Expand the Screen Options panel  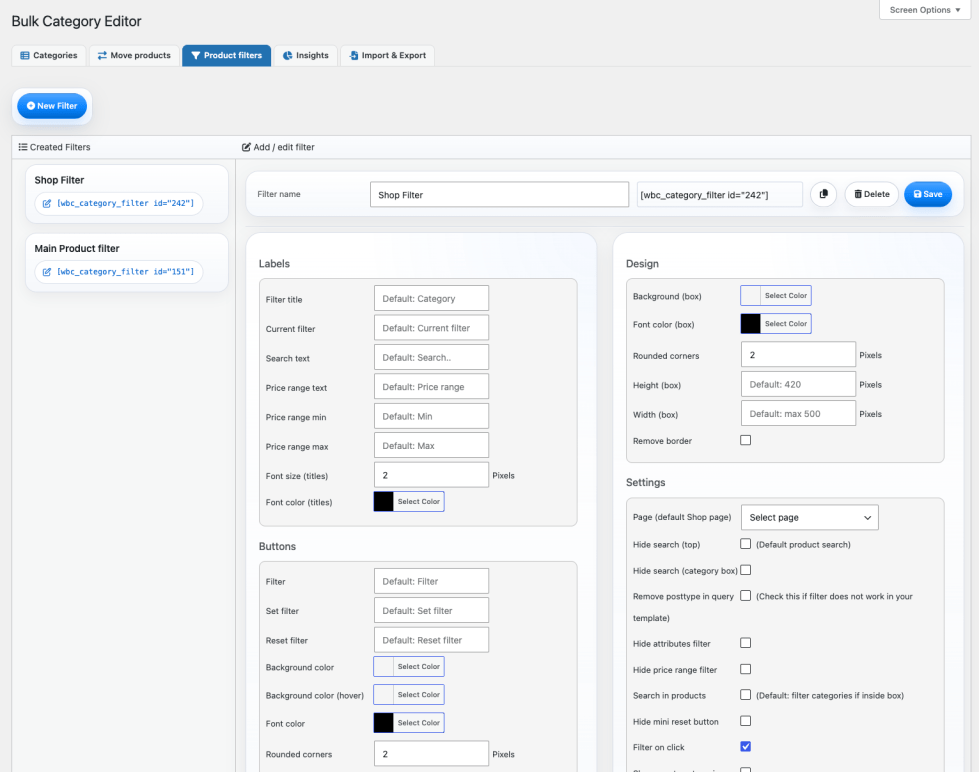925,10
